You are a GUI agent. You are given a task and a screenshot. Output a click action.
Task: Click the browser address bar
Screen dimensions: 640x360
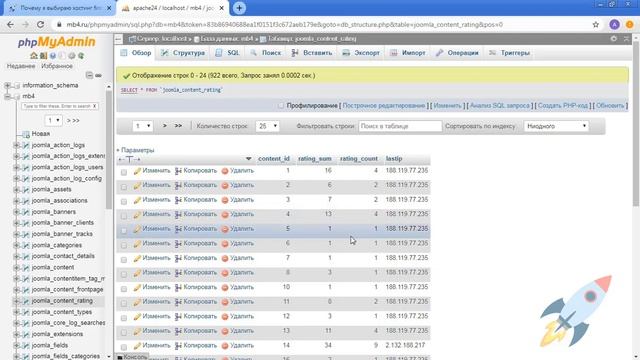coord(322,24)
